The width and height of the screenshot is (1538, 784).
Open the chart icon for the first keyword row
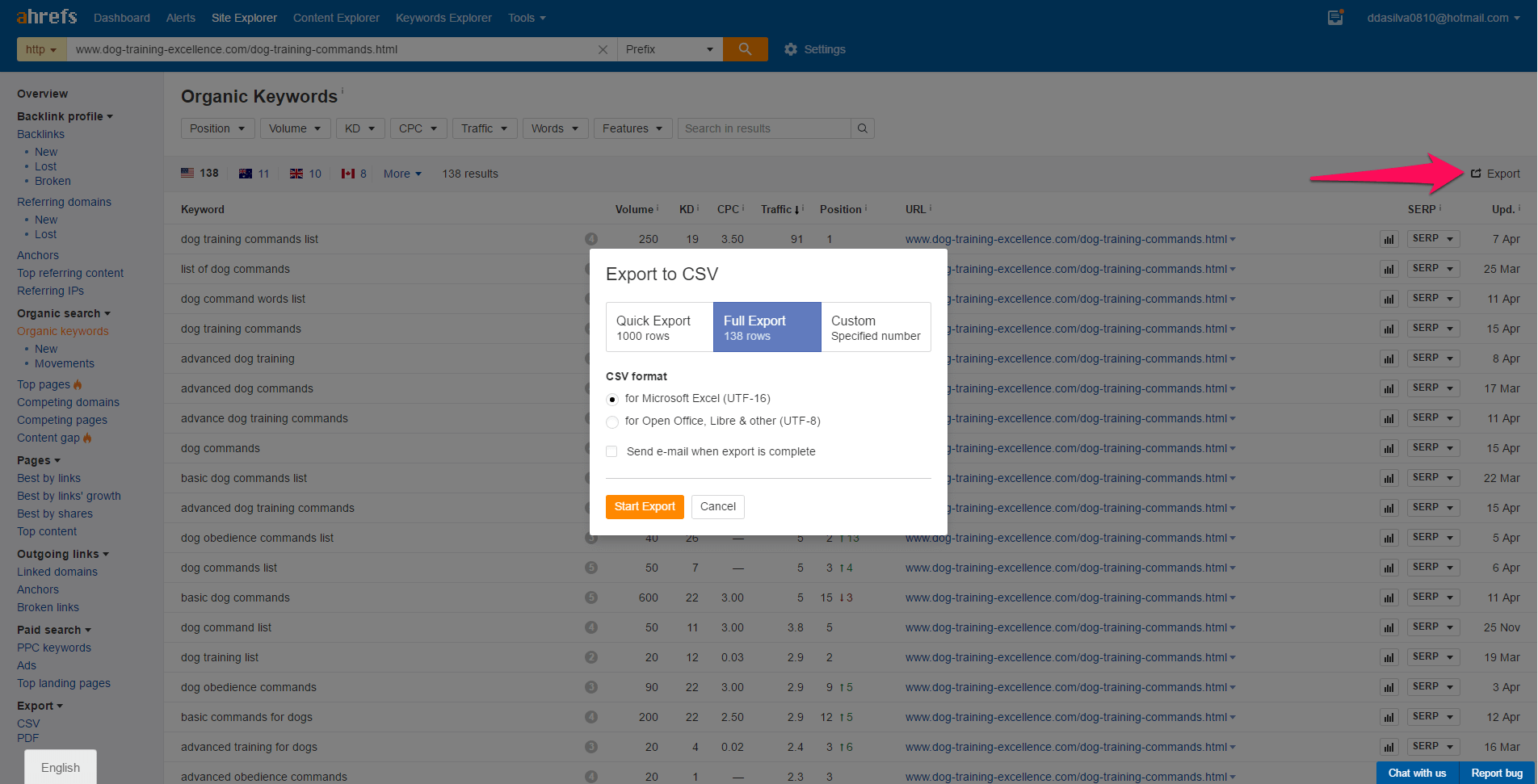coord(1389,239)
